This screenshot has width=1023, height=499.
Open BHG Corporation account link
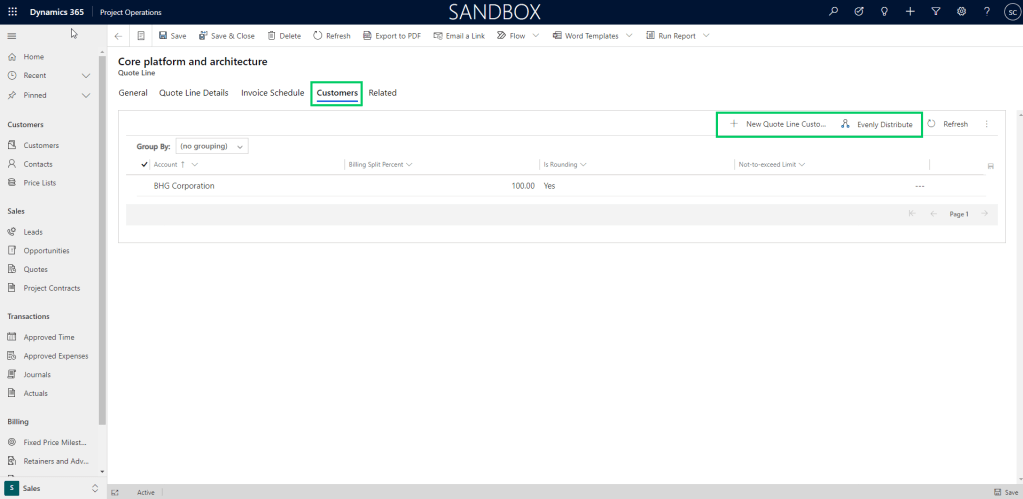184,186
